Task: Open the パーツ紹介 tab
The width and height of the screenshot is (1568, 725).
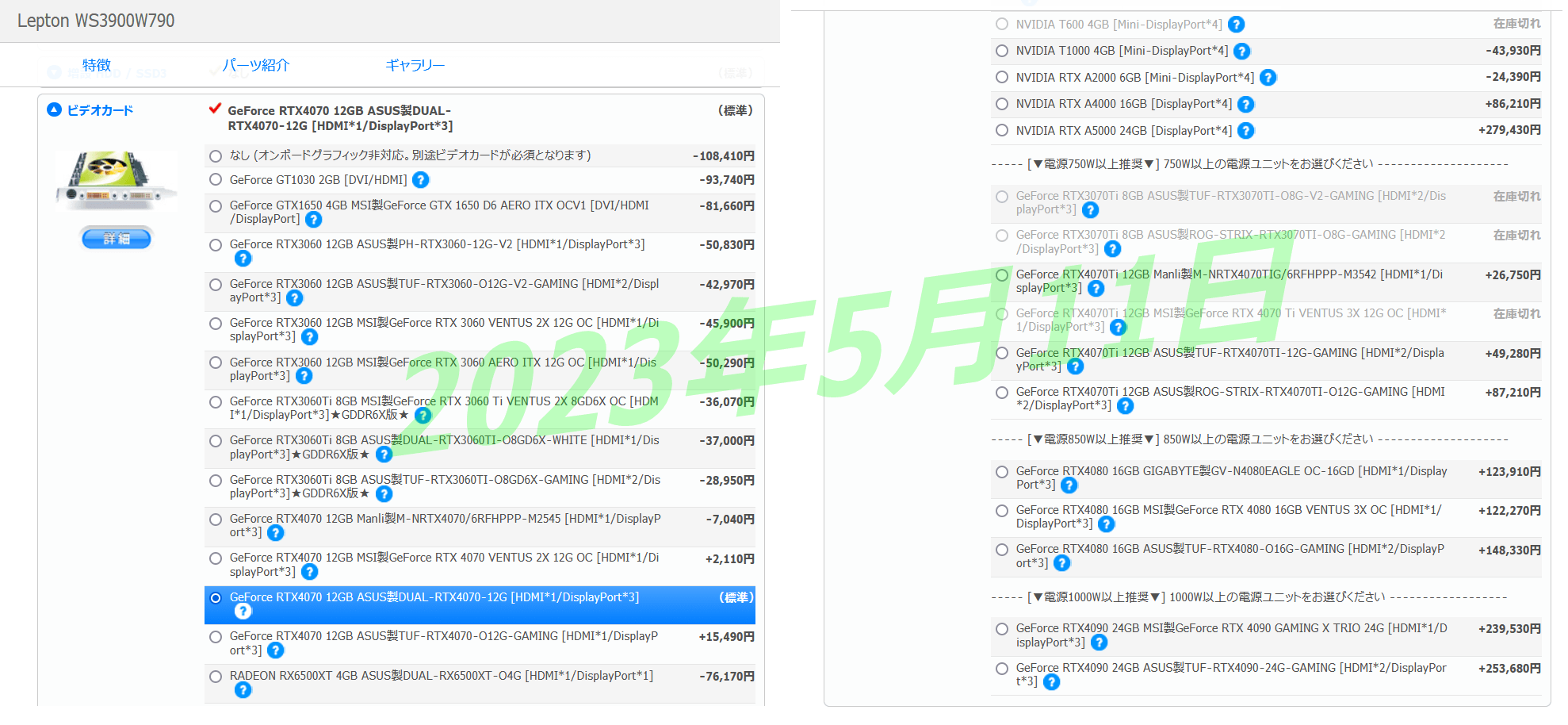Action: point(256,65)
